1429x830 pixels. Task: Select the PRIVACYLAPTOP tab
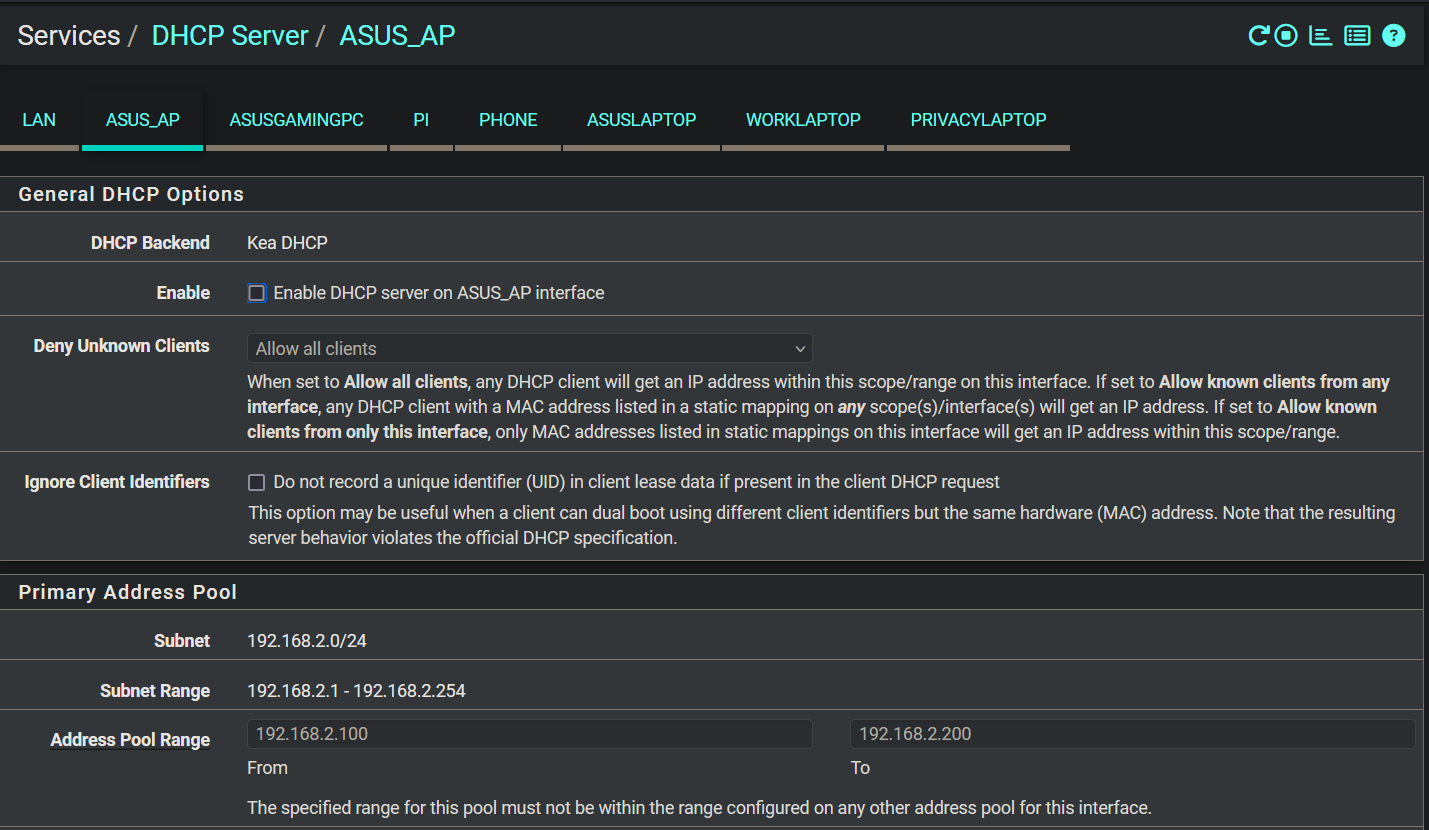click(978, 120)
